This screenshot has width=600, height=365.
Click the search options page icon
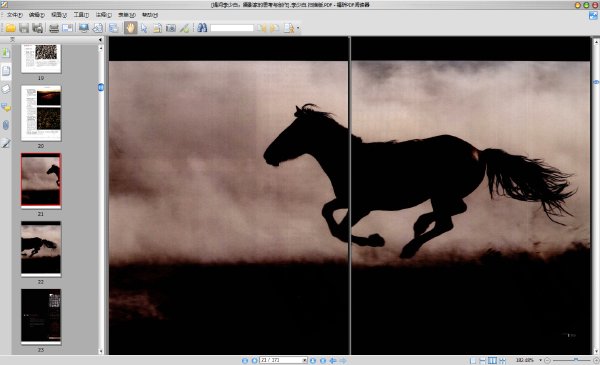289,28
